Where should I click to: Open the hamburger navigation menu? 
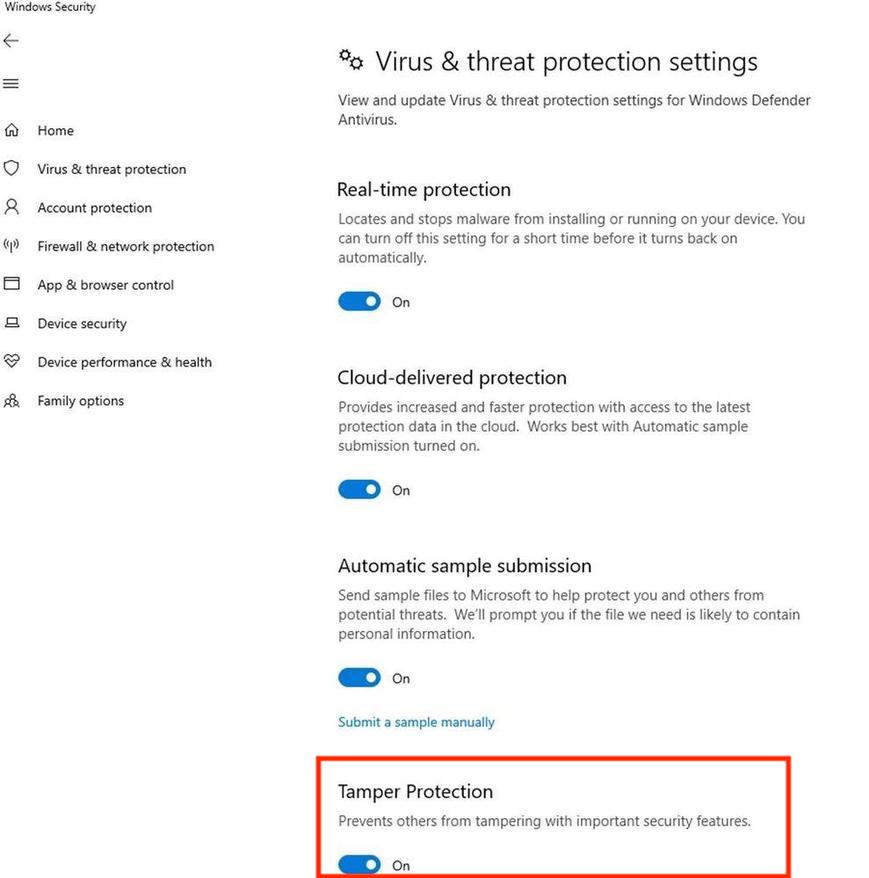click(11, 84)
